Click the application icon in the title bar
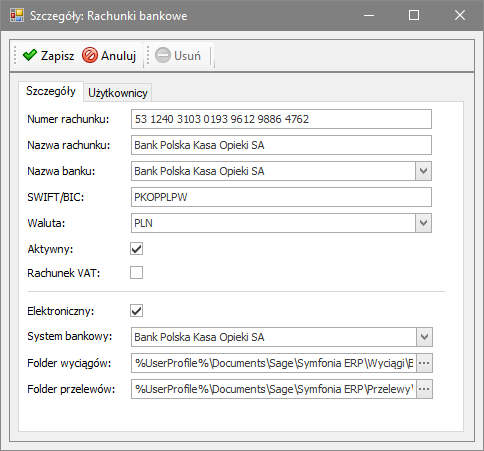Viewport: 484px width, 451px height. [x=17, y=15]
